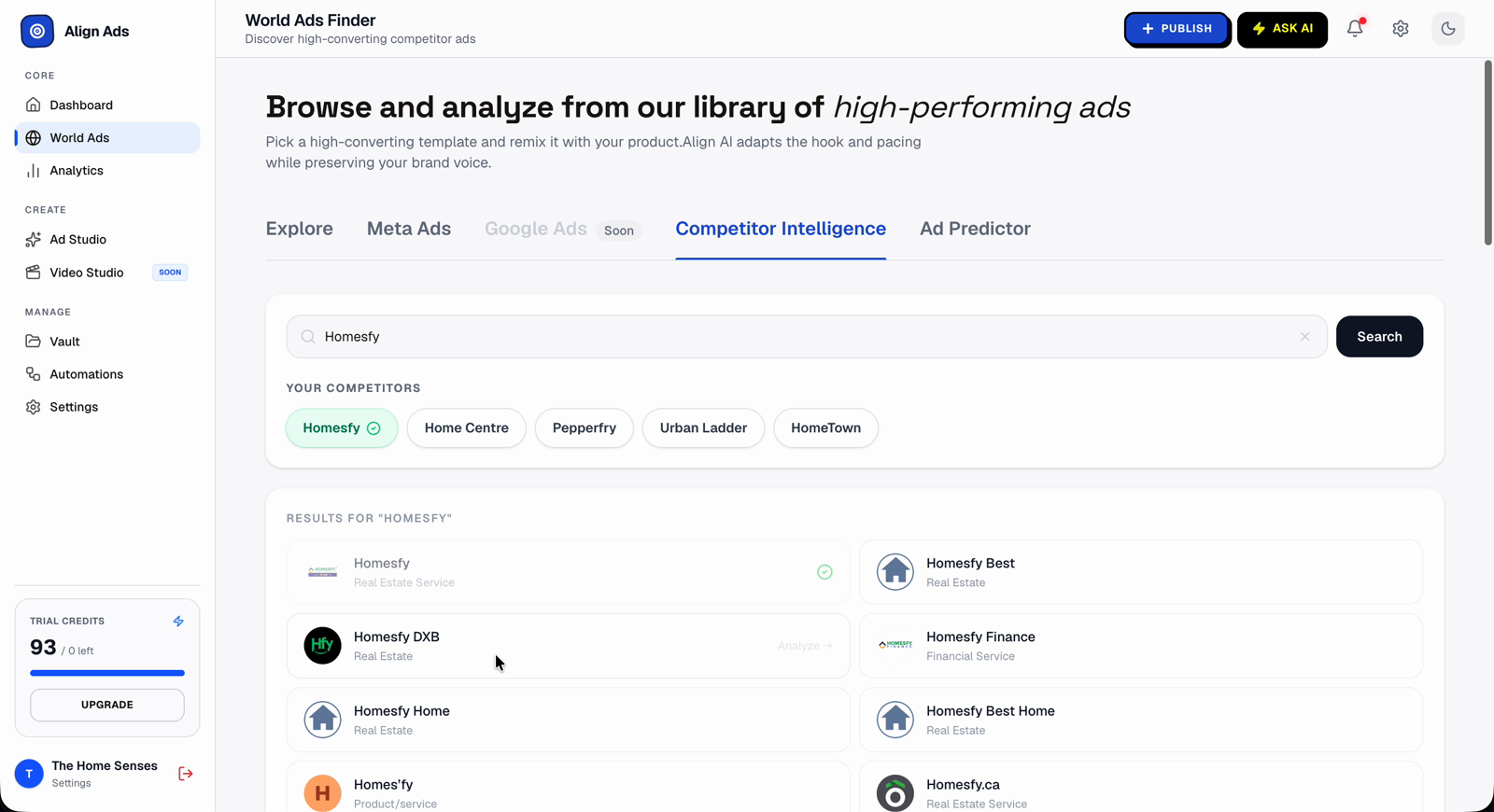Click the Homesfy DXB logo thumbnail

tap(322, 646)
